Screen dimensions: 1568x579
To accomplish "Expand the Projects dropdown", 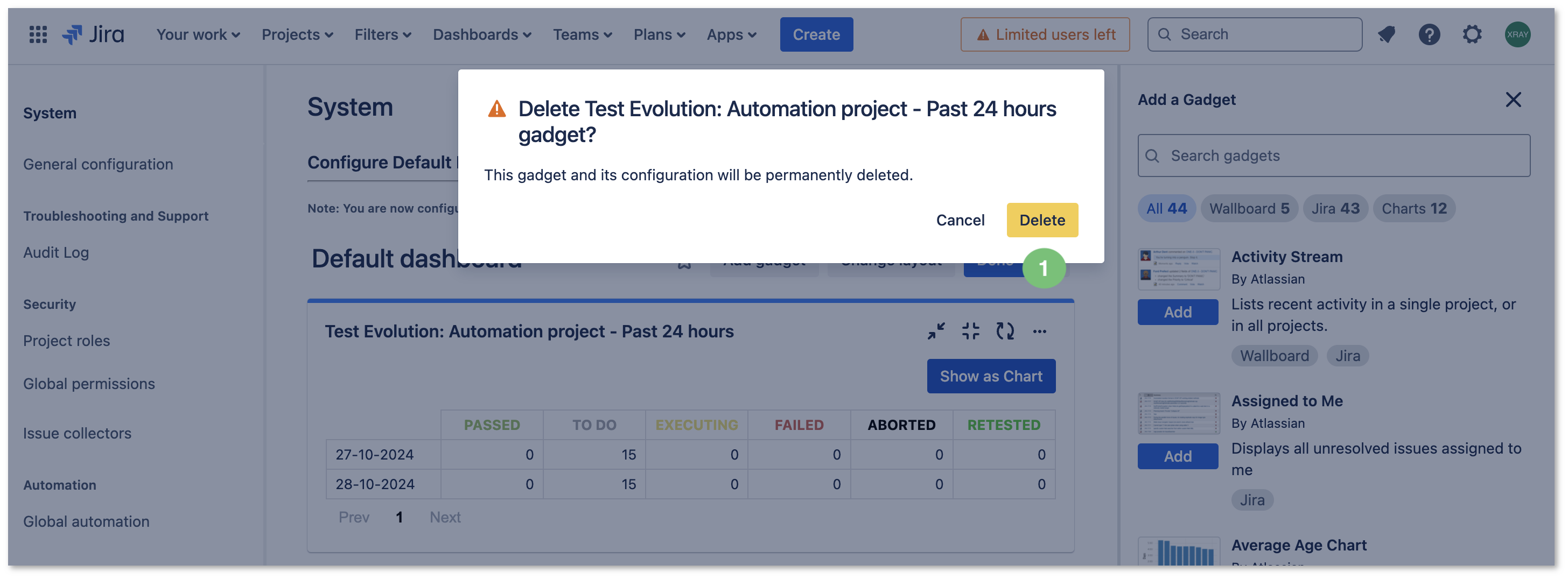I will click(x=297, y=34).
